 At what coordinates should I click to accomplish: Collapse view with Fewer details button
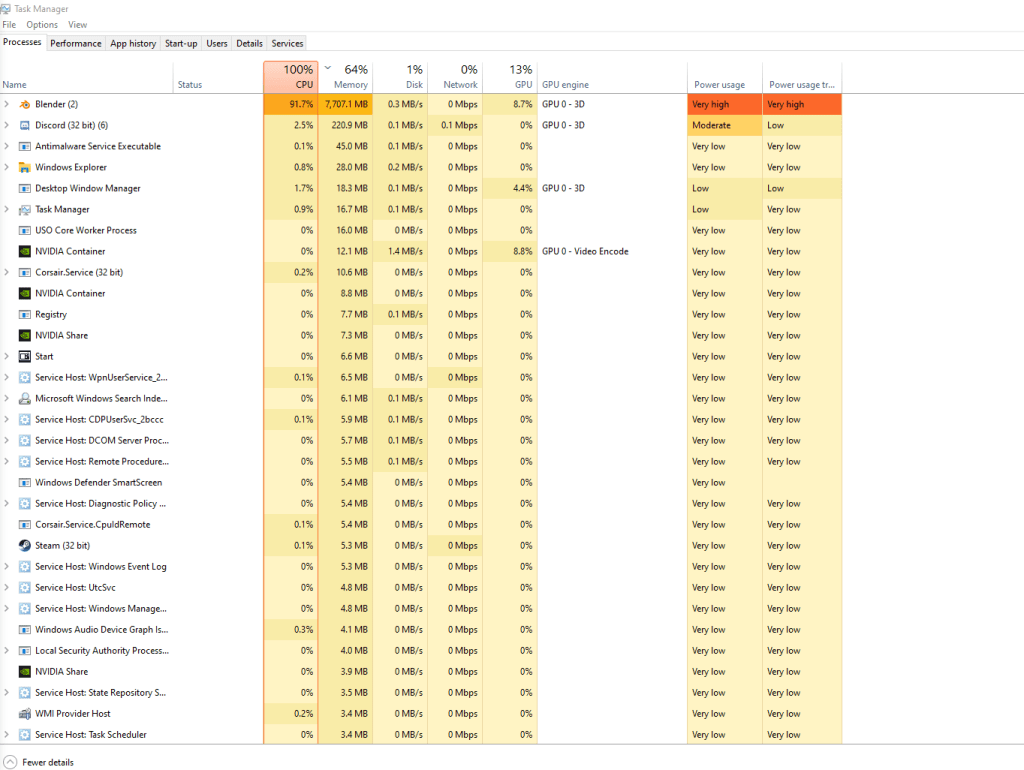click(38, 762)
